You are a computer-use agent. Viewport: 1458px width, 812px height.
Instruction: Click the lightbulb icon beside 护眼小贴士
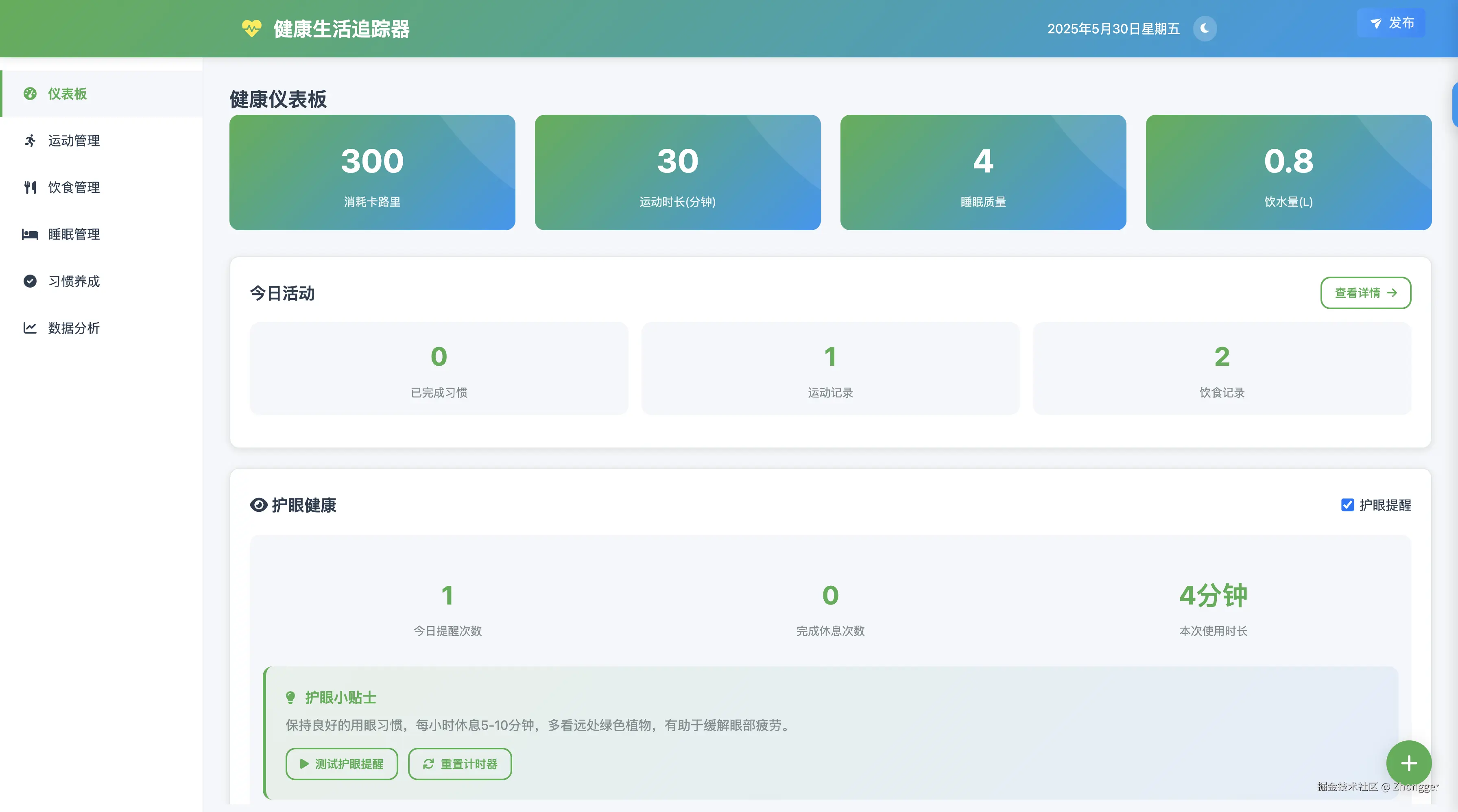pyautogui.click(x=290, y=698)
